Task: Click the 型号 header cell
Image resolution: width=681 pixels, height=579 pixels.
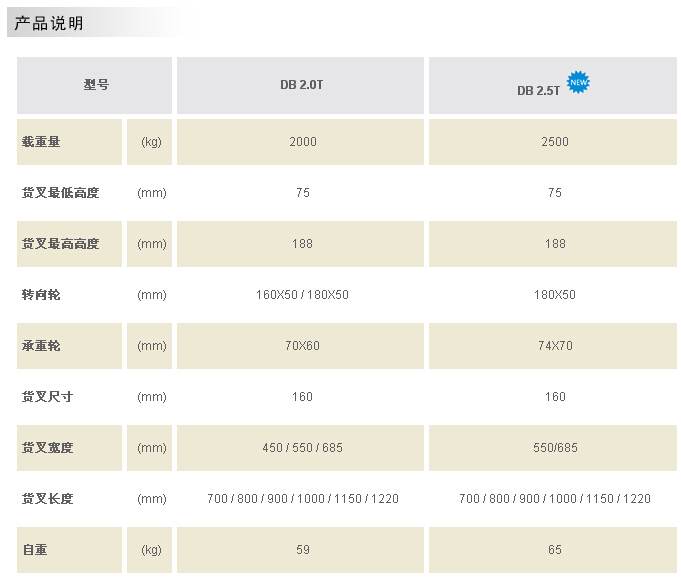Action: coord(96,85)
